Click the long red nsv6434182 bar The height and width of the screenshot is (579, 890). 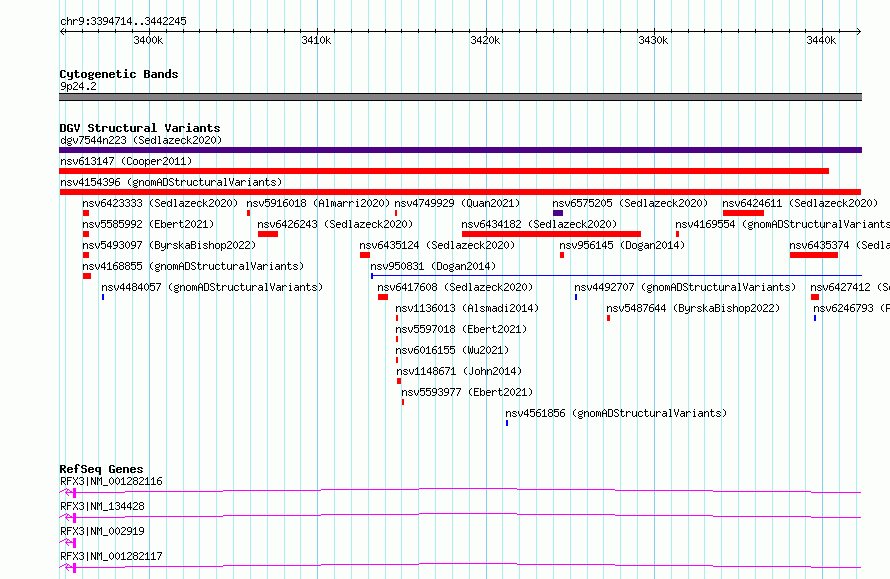click(x=551, y=234)
